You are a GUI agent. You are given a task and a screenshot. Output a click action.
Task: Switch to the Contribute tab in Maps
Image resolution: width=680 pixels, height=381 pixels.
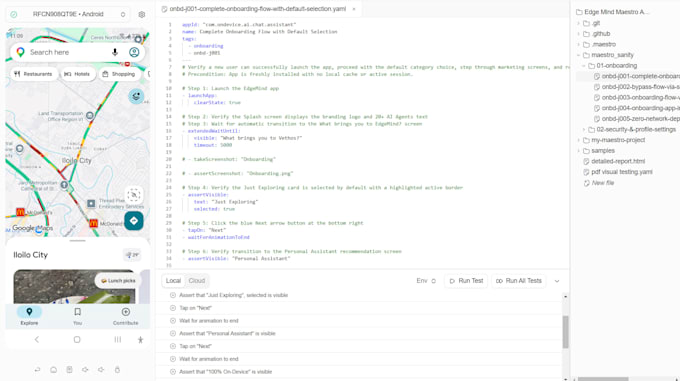125,316
